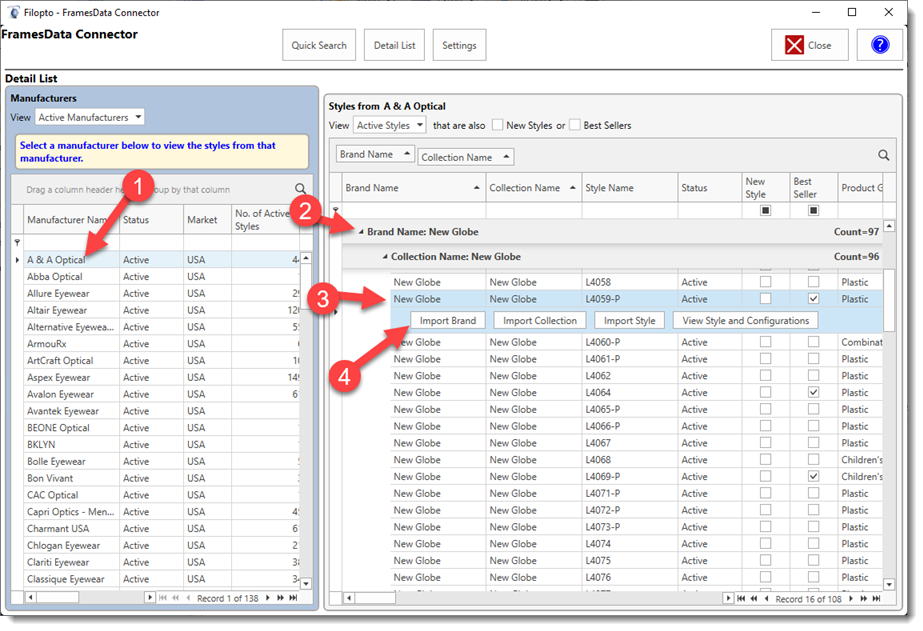
Task: Go to next page in Styles navigator
Action: (864, 599)
